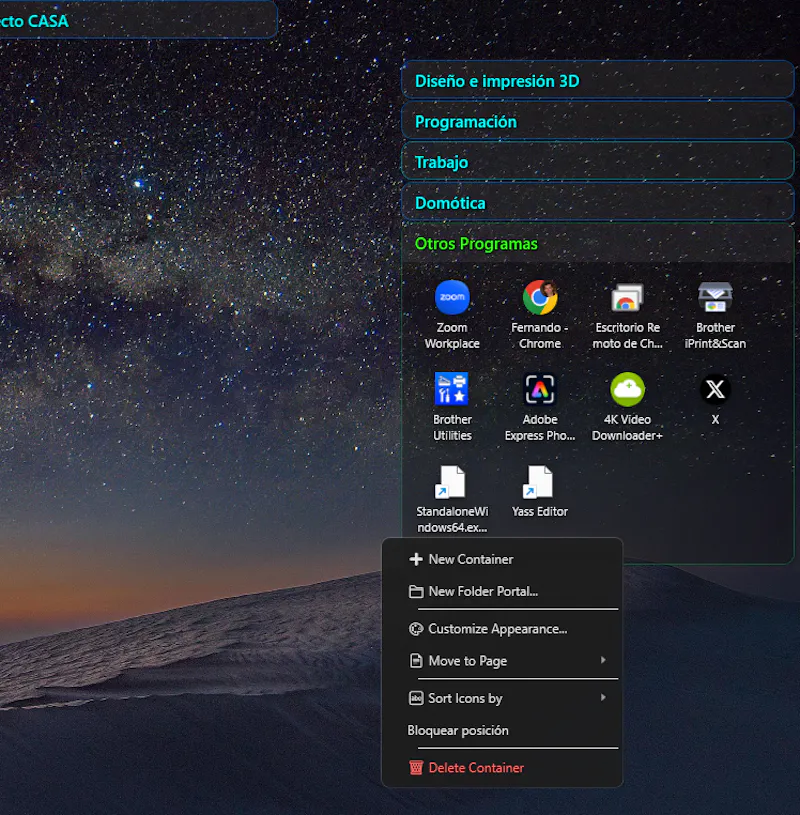The image size is (800, 815).
Task: Open Brother Utilities icon
Action: pyautogui.click(x=452, y=407)
